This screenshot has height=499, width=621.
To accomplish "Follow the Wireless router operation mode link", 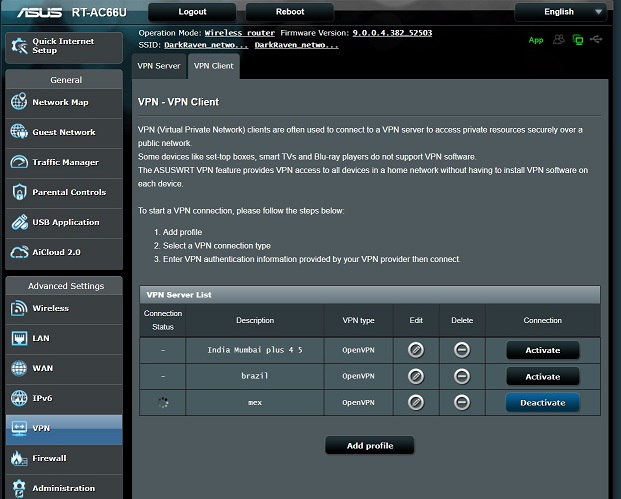I will pyautogui.click(x=240, y=33).
